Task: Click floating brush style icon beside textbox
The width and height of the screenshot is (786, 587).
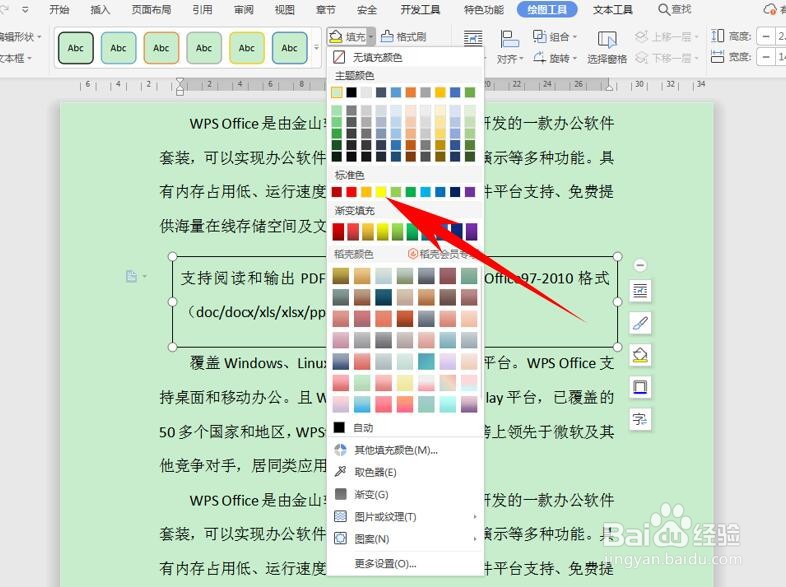Action: 640,323
